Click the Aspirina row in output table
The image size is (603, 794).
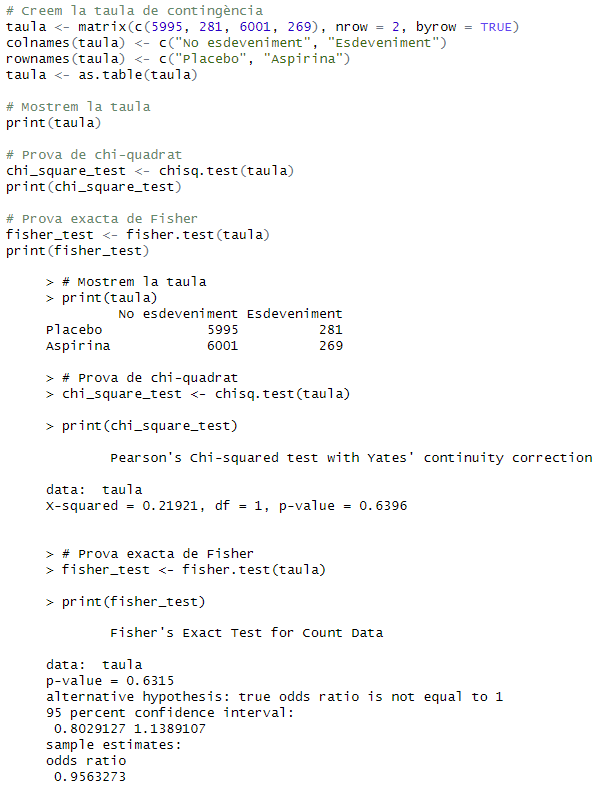click(x=194, y=346)
